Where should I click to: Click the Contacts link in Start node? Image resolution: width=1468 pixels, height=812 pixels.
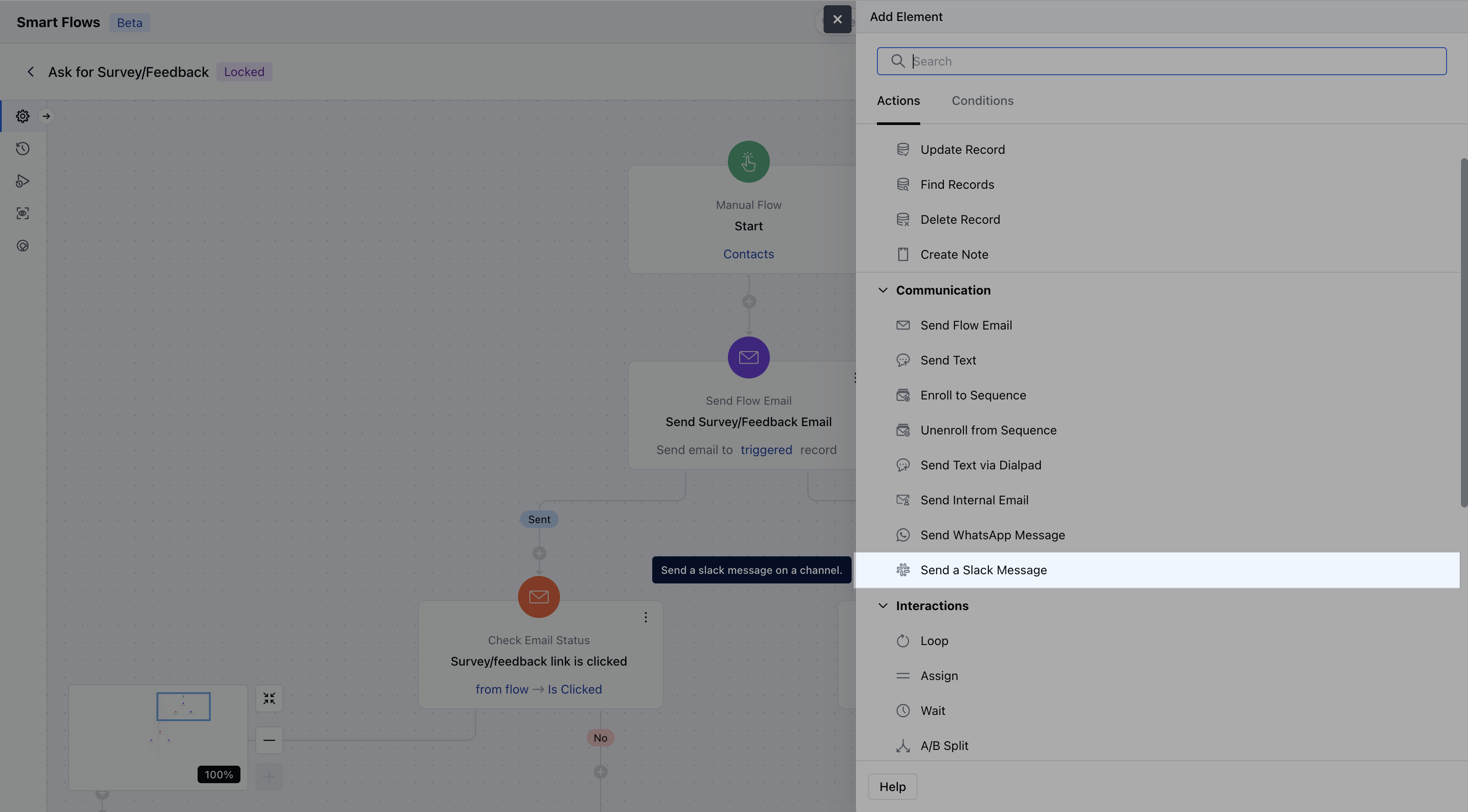748,254
